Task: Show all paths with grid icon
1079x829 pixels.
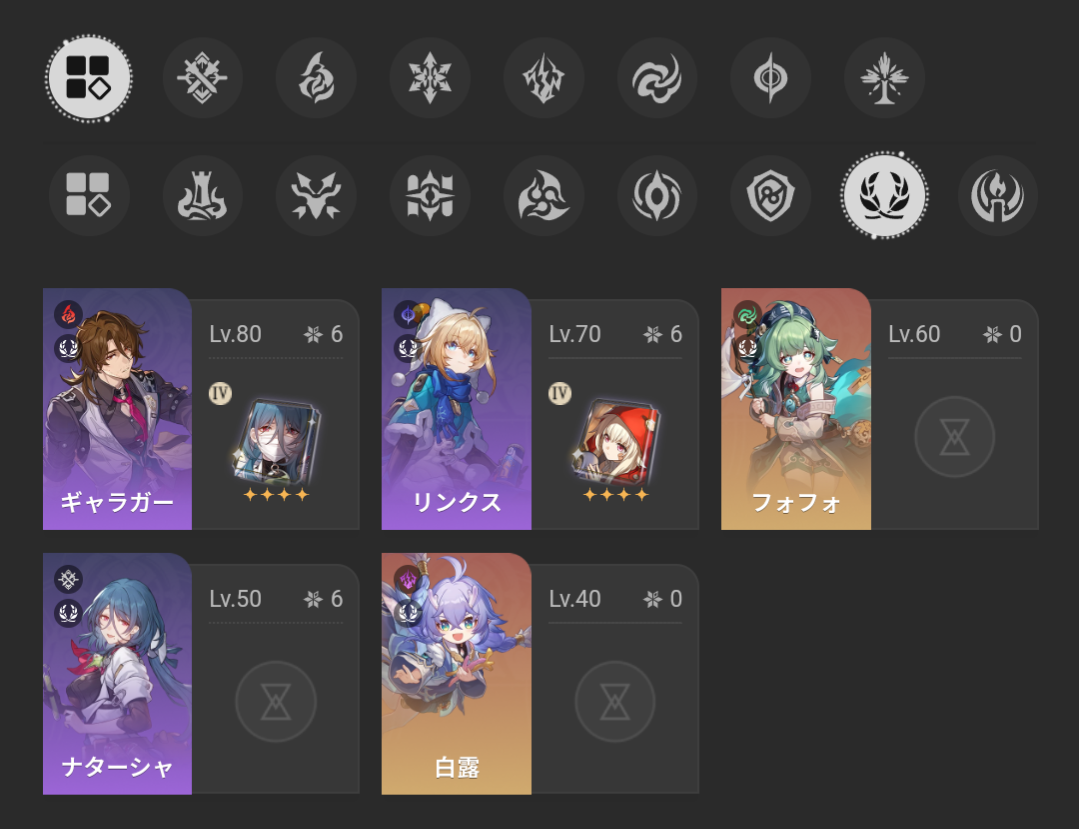Action: click(x=88, y=195)
